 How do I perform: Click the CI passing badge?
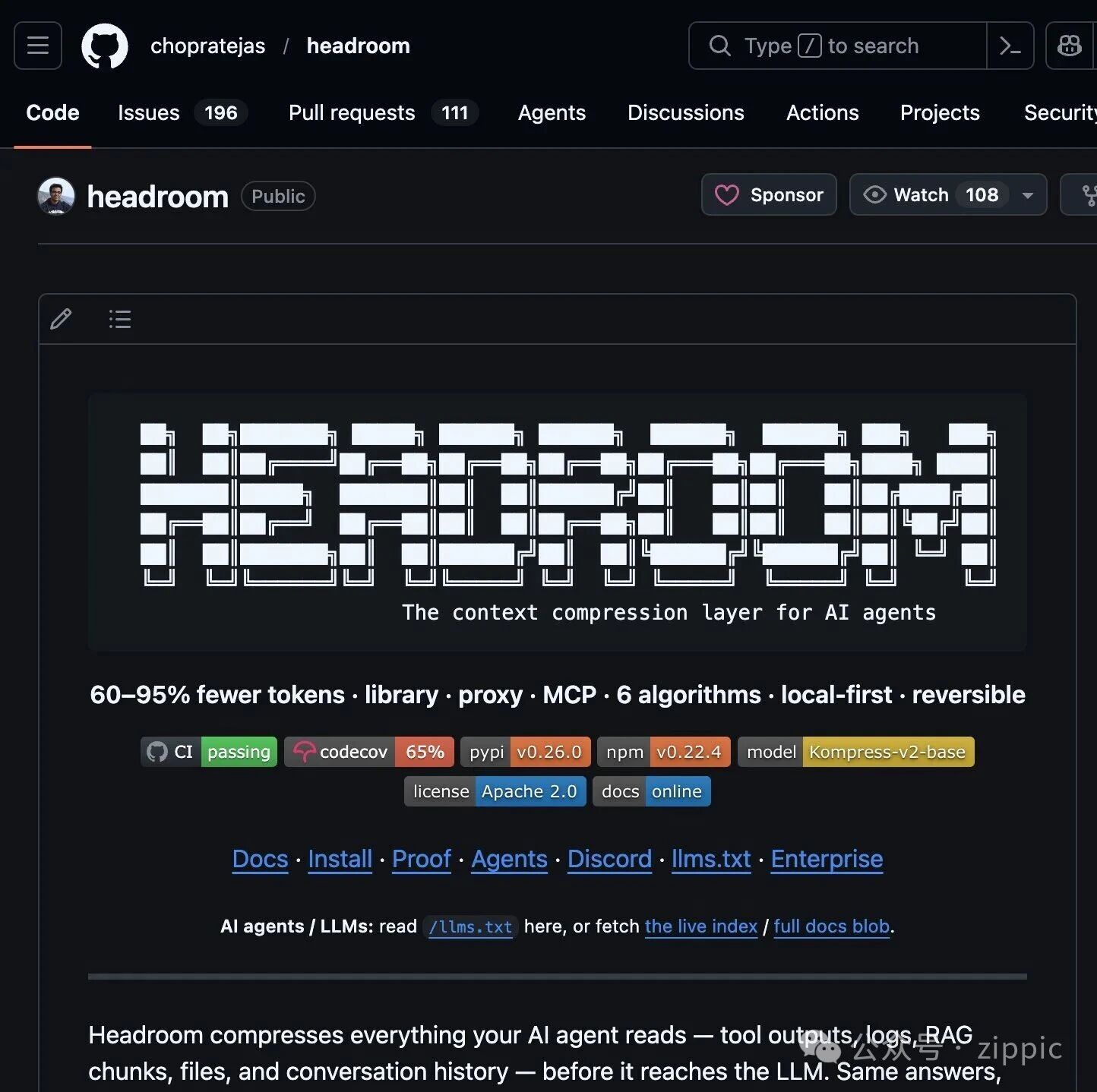pos(209,752)
